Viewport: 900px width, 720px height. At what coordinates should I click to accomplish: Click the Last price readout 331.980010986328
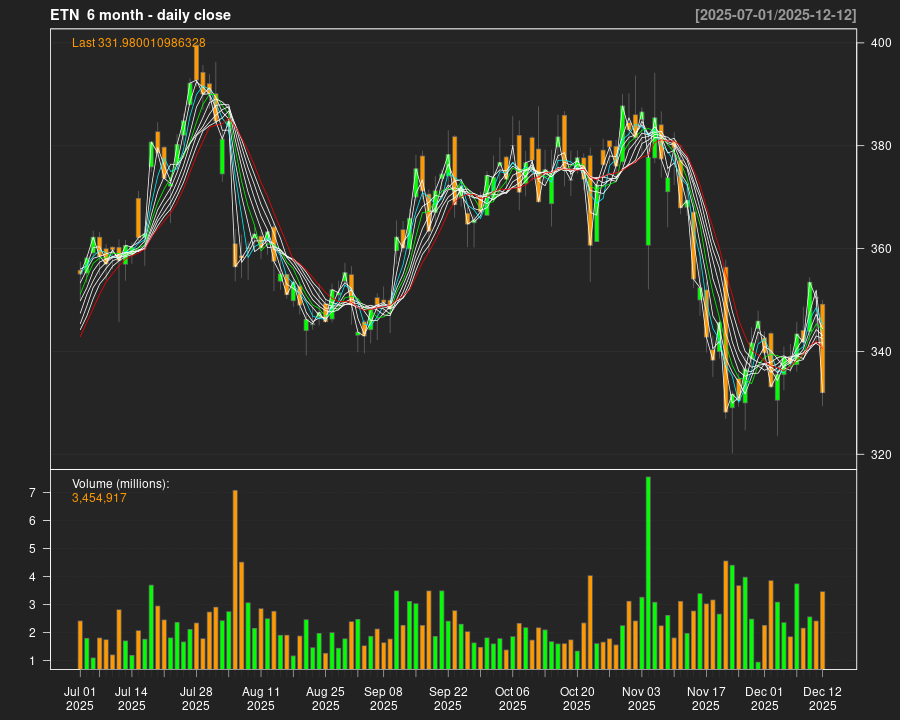click(x=138, y=43)
